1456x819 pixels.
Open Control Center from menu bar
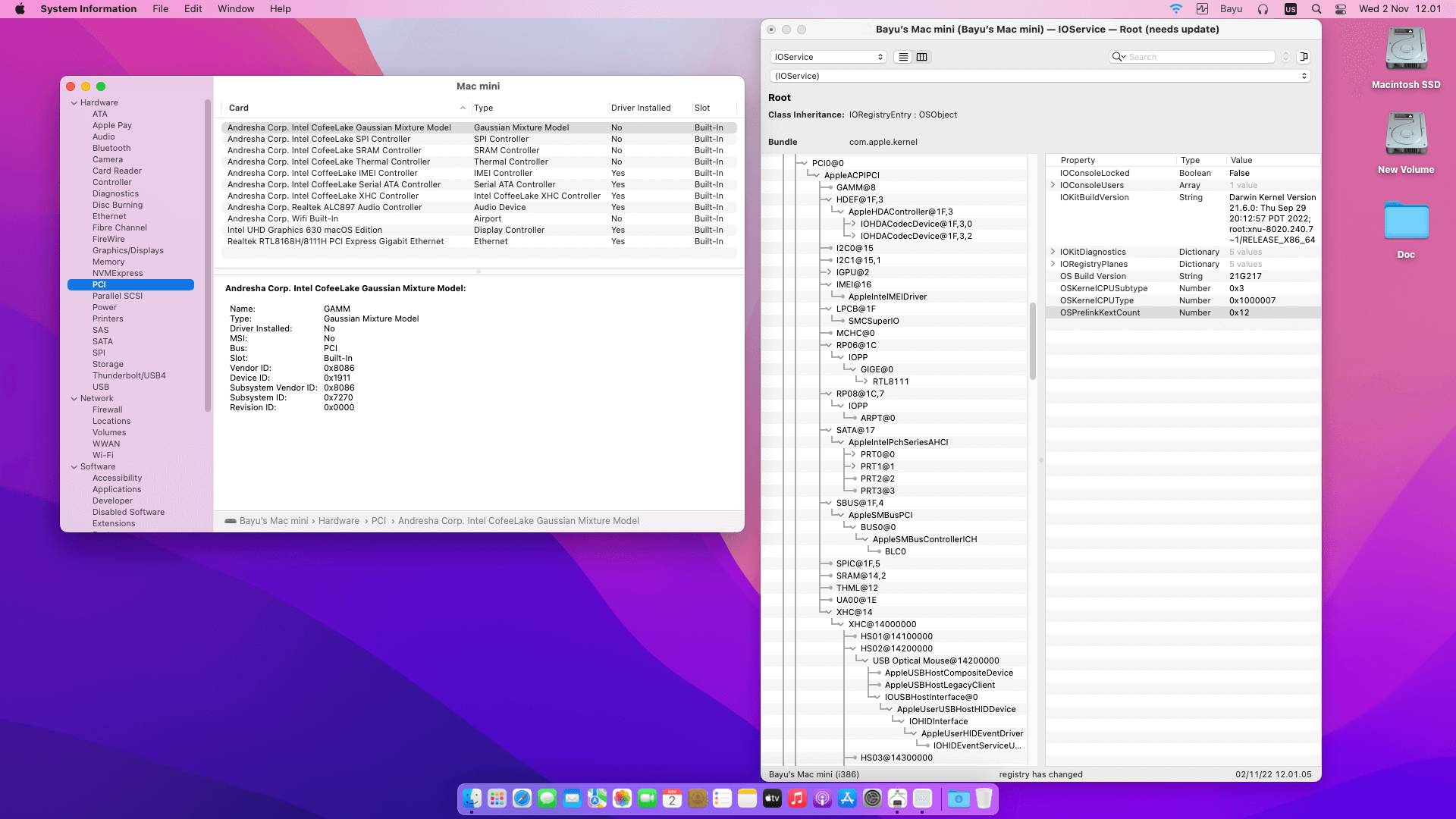[x=1341, y=9]
